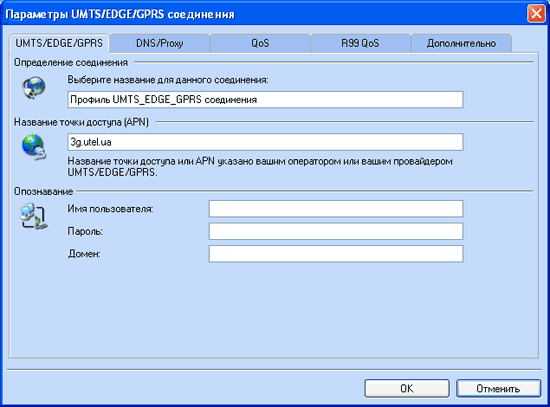Click the Пароль label
Viewport: 550px width, 407px height.
coord(85,232)
